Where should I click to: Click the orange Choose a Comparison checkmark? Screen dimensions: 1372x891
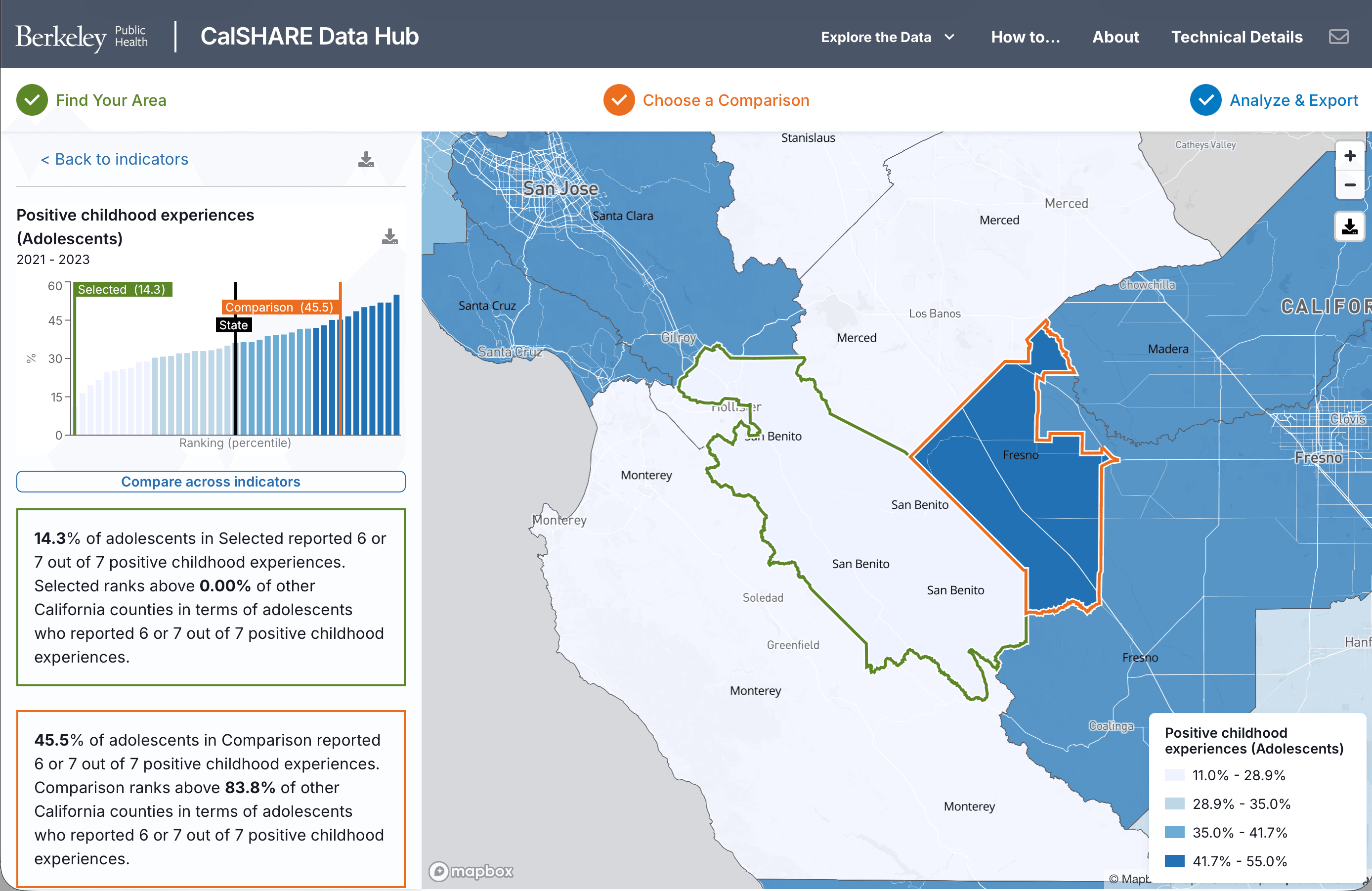(619, 100)
